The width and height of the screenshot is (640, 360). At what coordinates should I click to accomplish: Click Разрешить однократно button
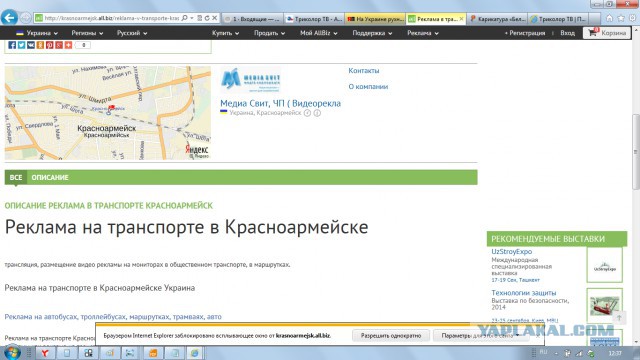pyautogui.click(x=391, y=336)
